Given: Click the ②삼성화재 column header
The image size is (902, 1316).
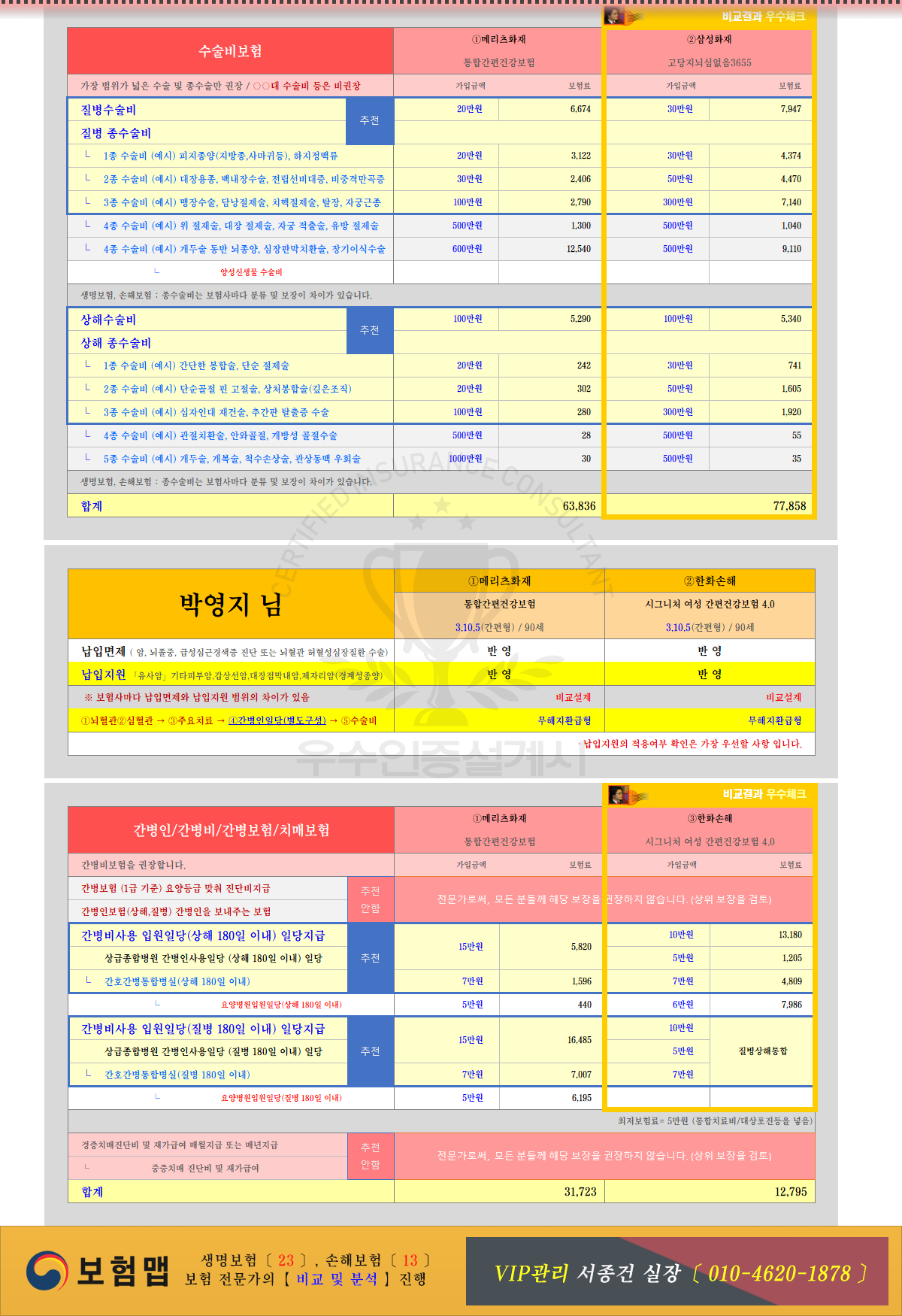Looking at the screenshot, I should point(709,39).
